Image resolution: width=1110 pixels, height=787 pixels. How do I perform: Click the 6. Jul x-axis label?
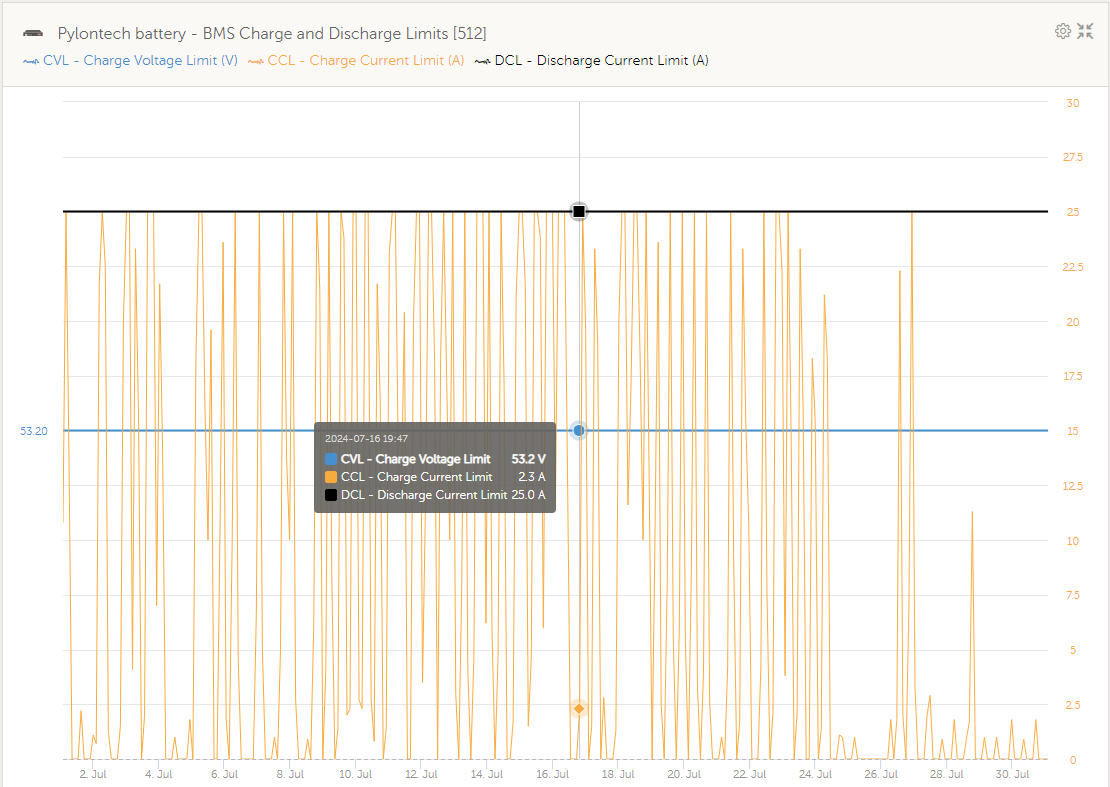tap(224, 774)
